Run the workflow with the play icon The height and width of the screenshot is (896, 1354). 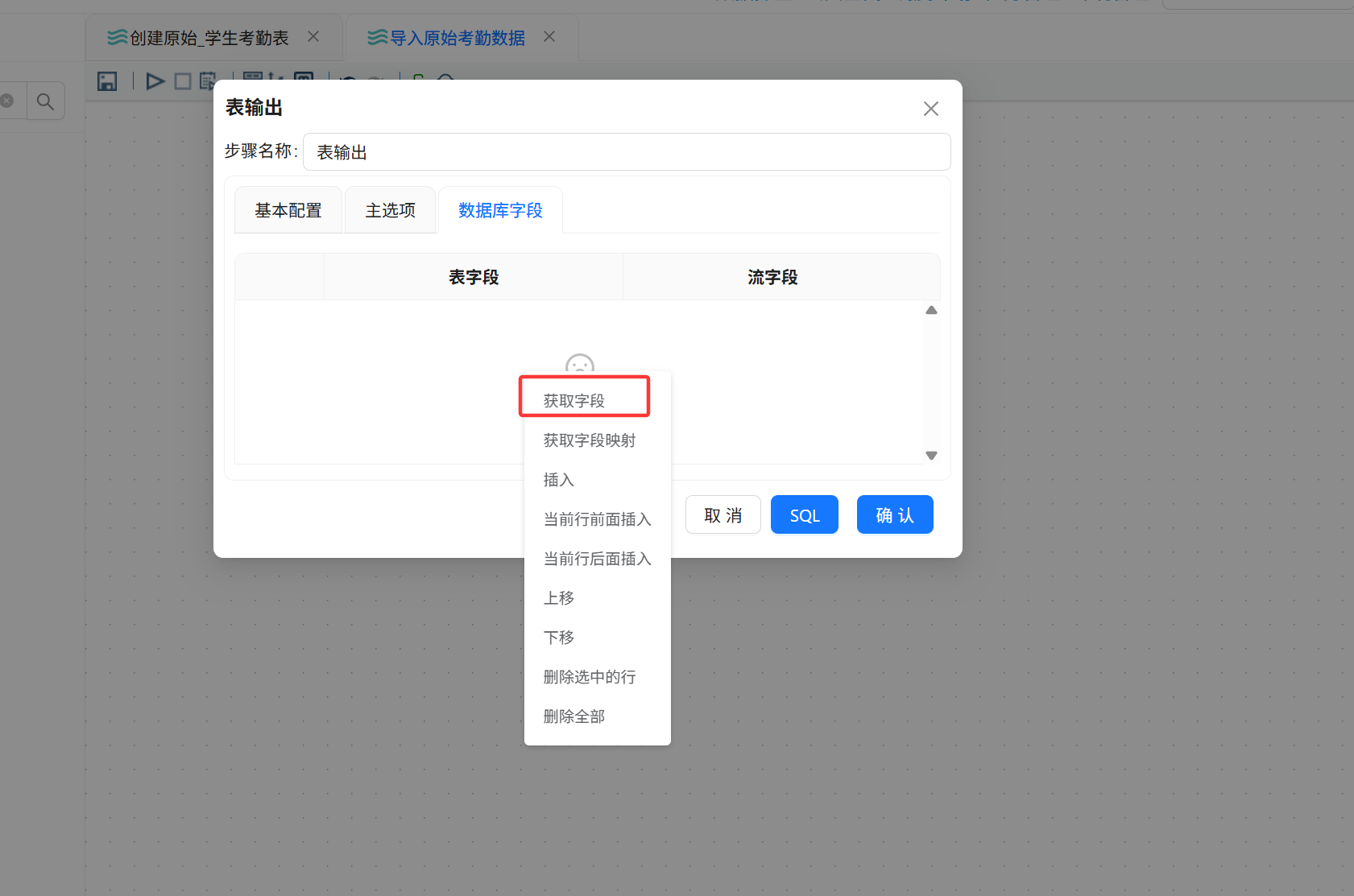pos(155,81)
